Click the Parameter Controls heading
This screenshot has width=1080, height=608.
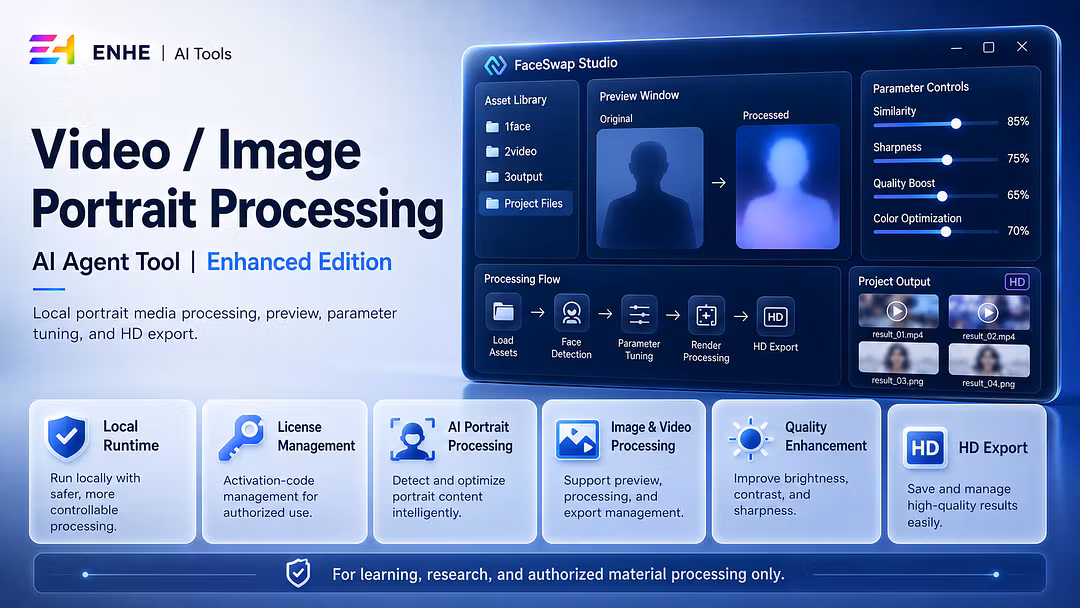(920, 87)
